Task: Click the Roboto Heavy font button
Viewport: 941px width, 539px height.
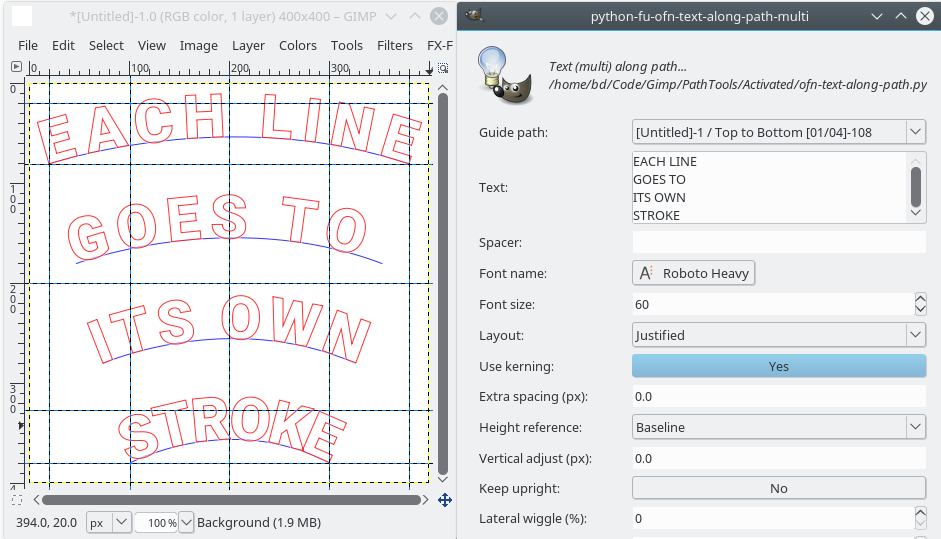Action: (x=693, y=273)
